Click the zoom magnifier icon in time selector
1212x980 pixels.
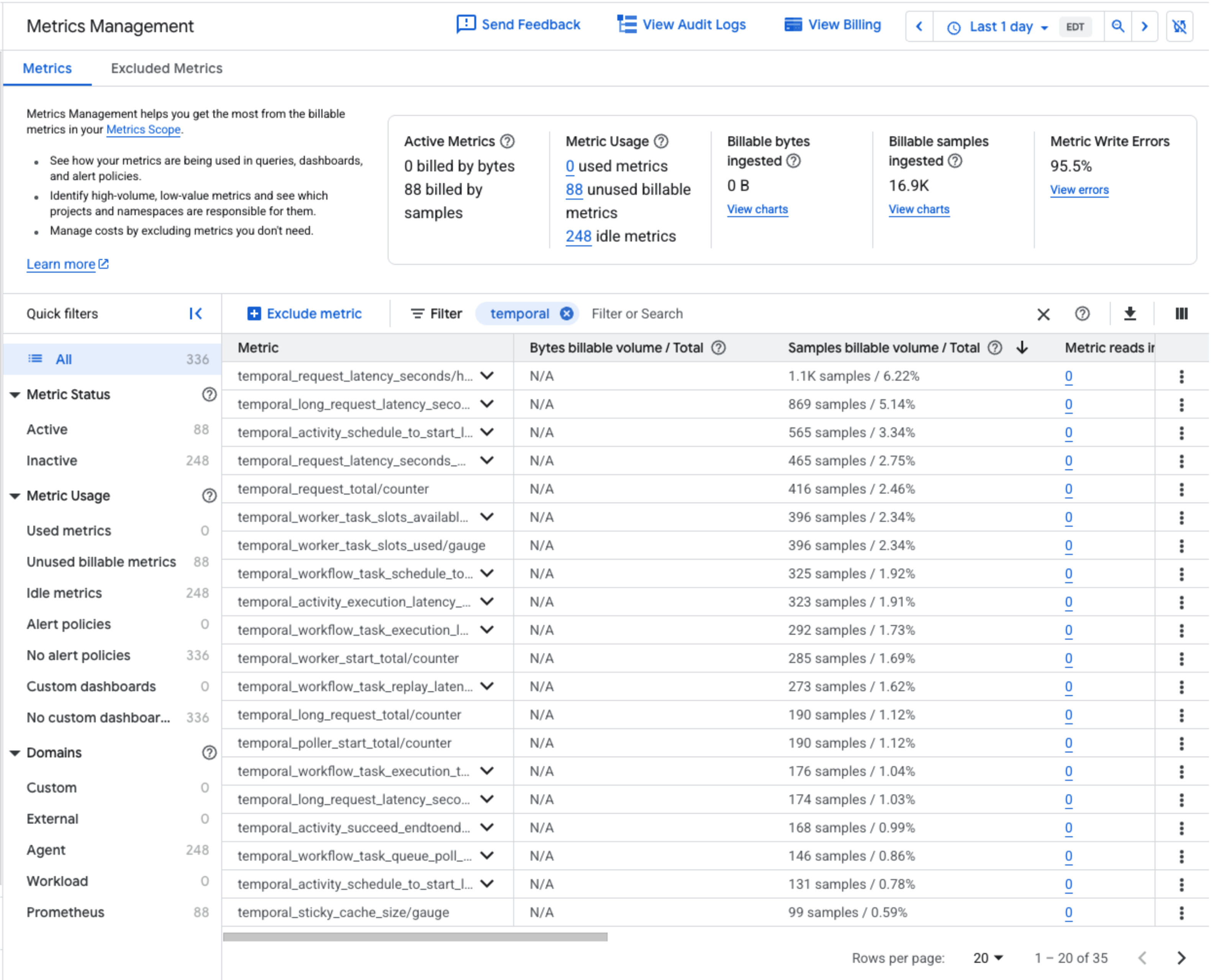tap(1117, 26)
